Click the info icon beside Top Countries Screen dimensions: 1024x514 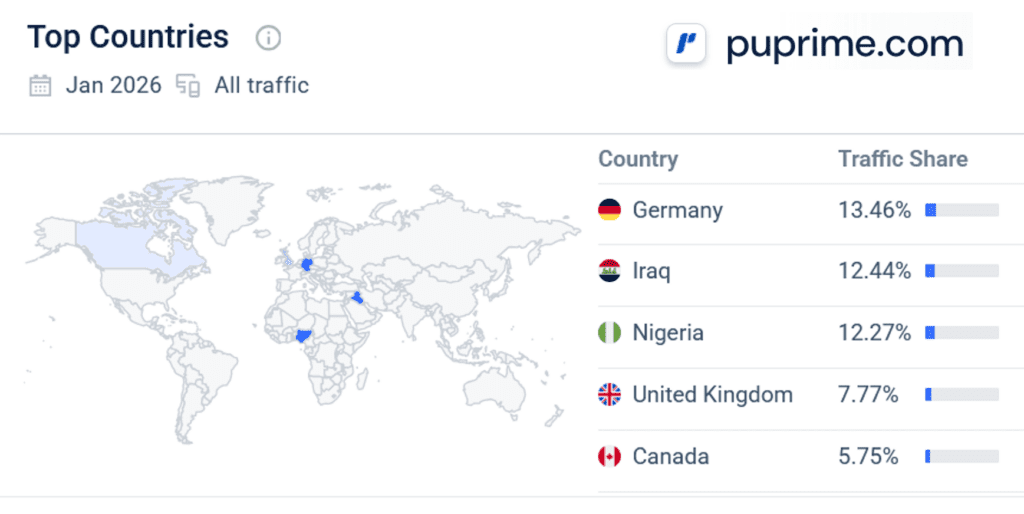tap(268, 39)
